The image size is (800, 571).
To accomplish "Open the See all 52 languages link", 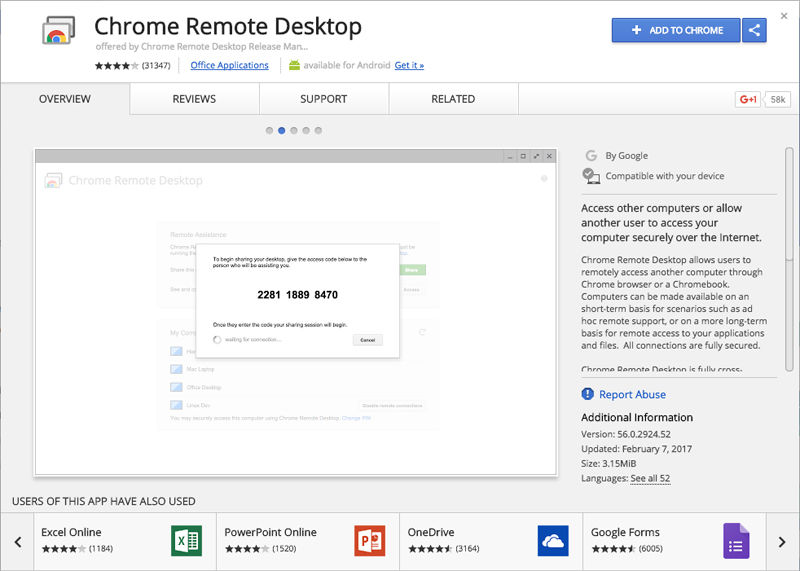I will 650,479.
